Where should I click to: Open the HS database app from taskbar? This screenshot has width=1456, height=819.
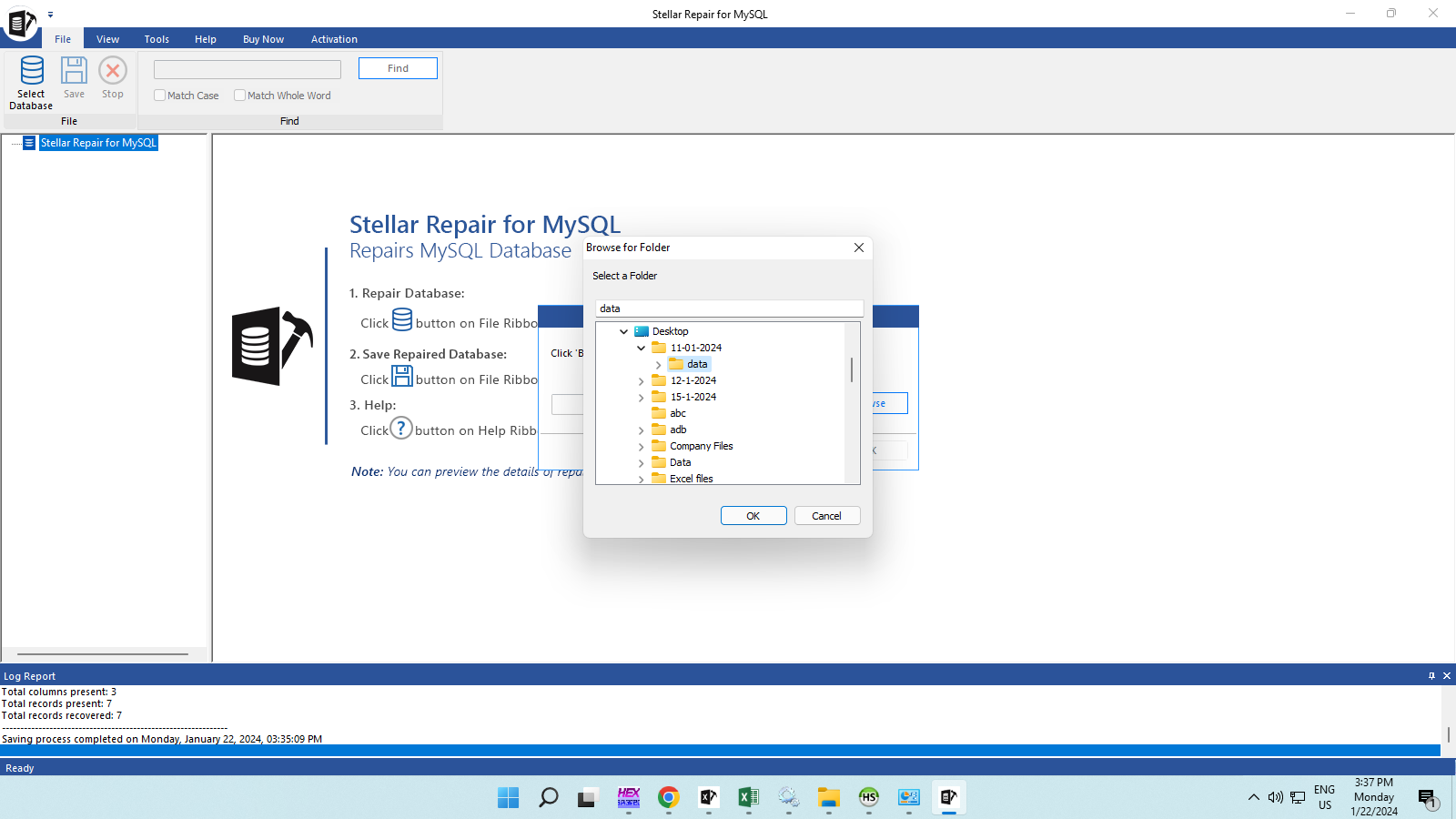coord(868,798)
